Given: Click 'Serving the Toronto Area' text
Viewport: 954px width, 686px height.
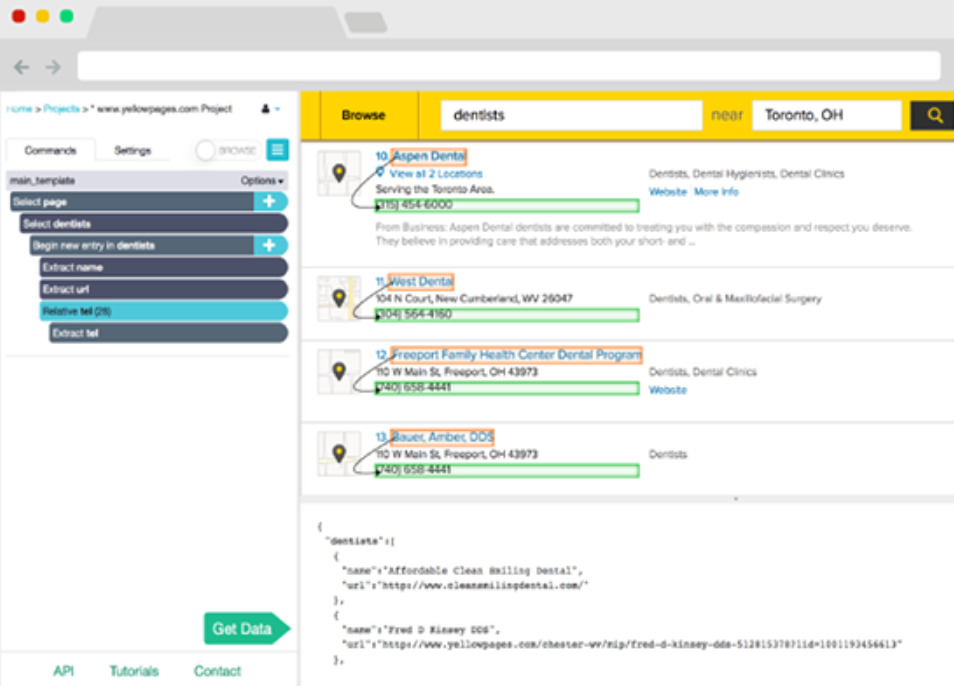Looking at the screenshot, I should (435, 189).
